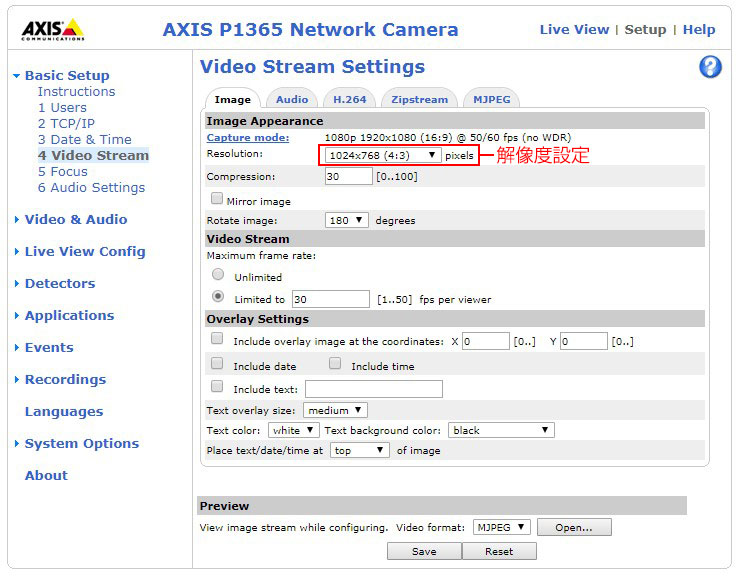Click the Limited to fps field

[x=331, y=299]
